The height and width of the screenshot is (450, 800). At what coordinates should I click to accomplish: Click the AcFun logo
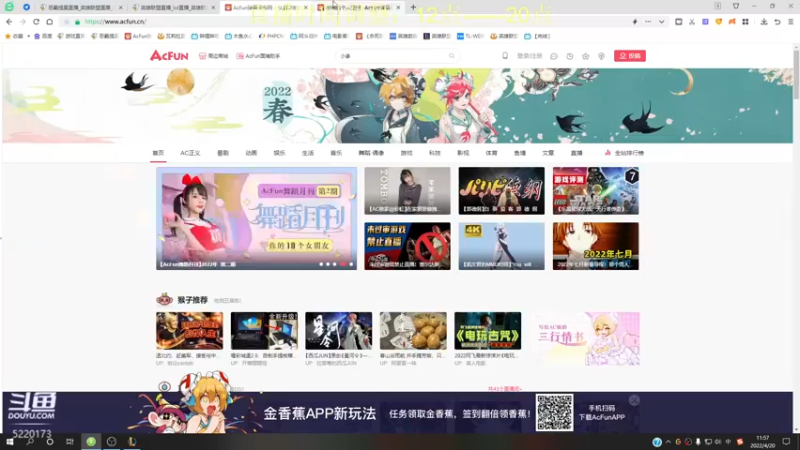(x=169, y=56)
